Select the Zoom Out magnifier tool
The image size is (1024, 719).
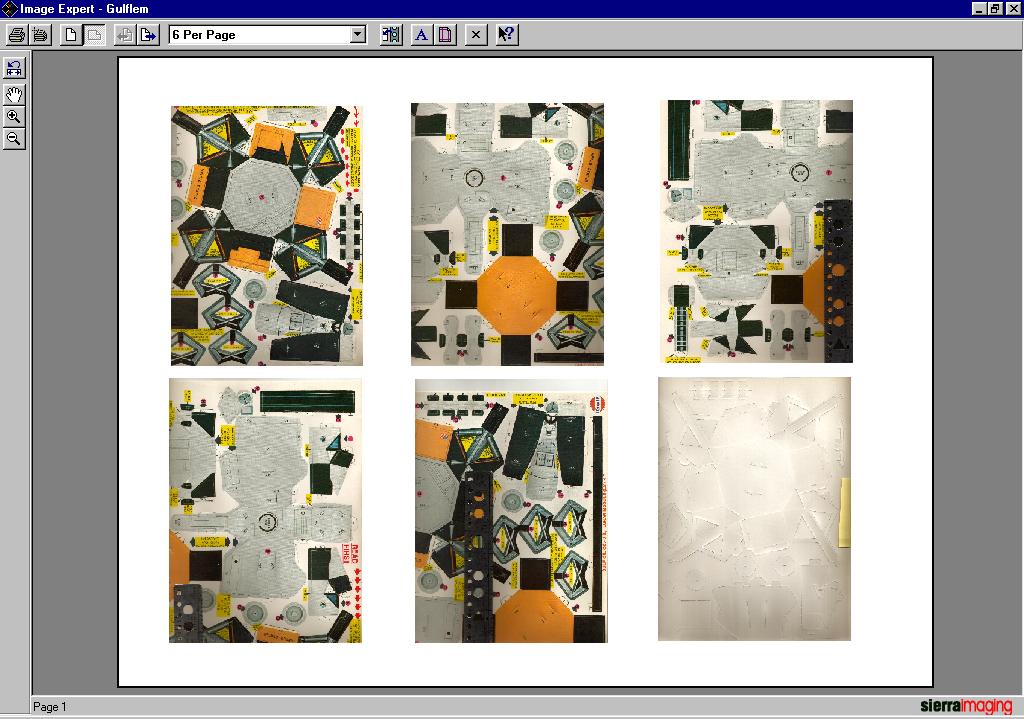point(14,139)
